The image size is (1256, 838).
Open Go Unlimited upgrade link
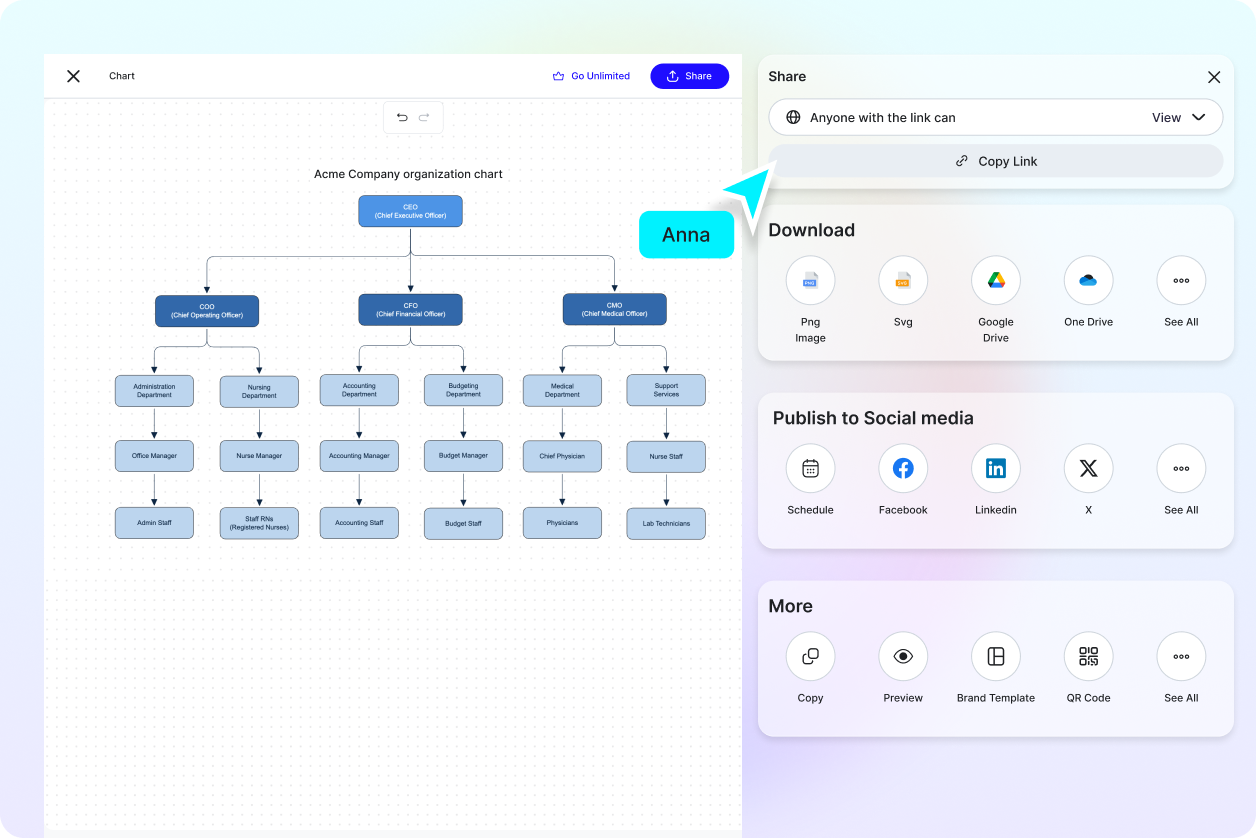591,76
